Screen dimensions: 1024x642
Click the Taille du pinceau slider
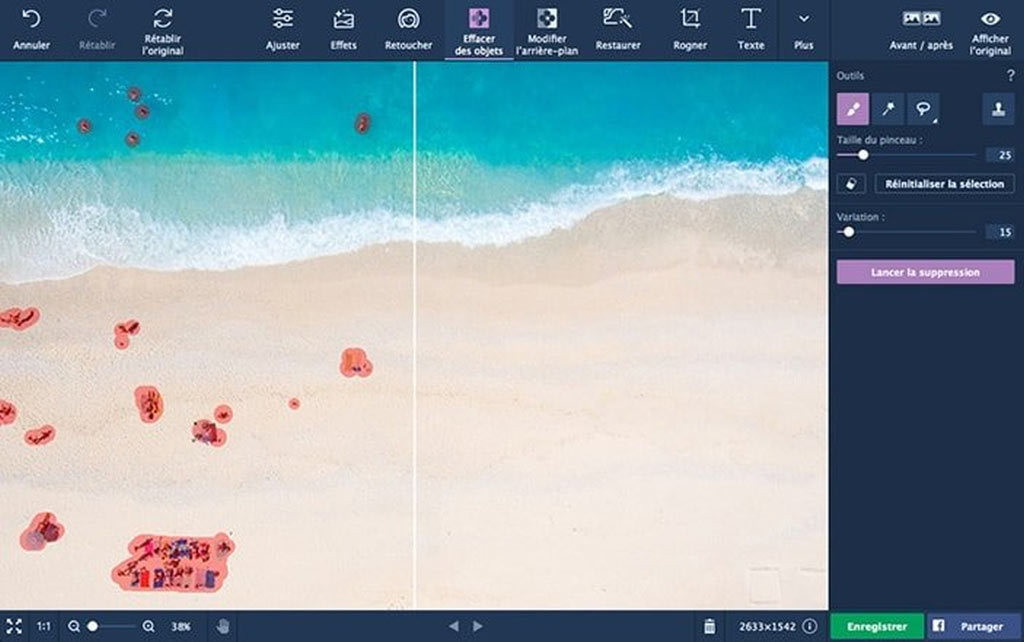[906, 155]
